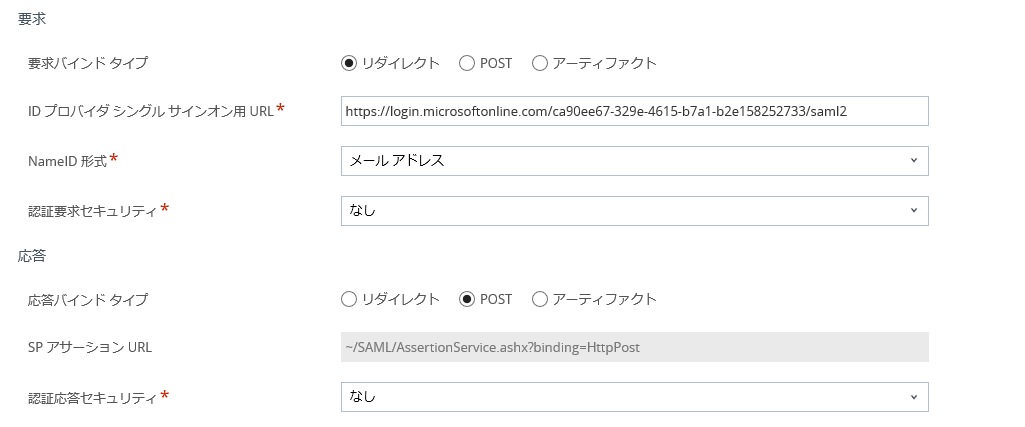Click the 要求バインド タイプ label text
Viewport: 1025px width, 427px height.
(88, 63)
